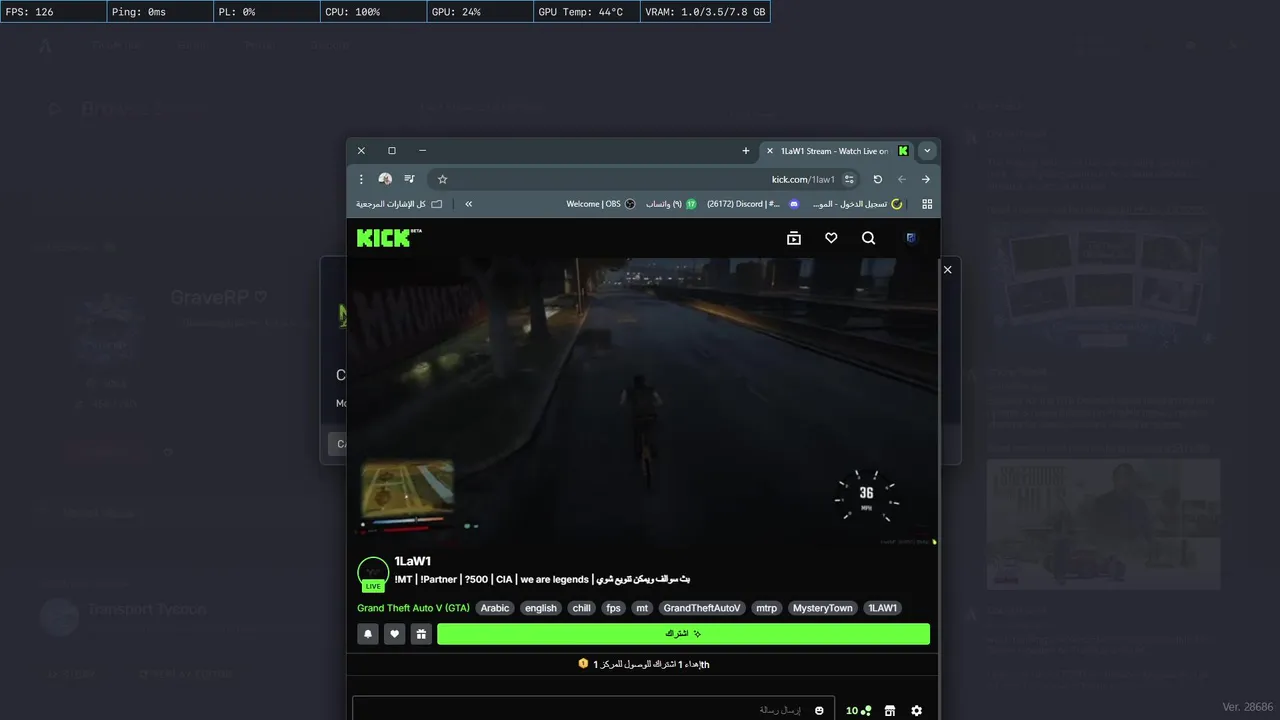This screenshot has width=1280, height=720.
Task: Open the Chrome profile avatar
Action: [x=385, y=179]
